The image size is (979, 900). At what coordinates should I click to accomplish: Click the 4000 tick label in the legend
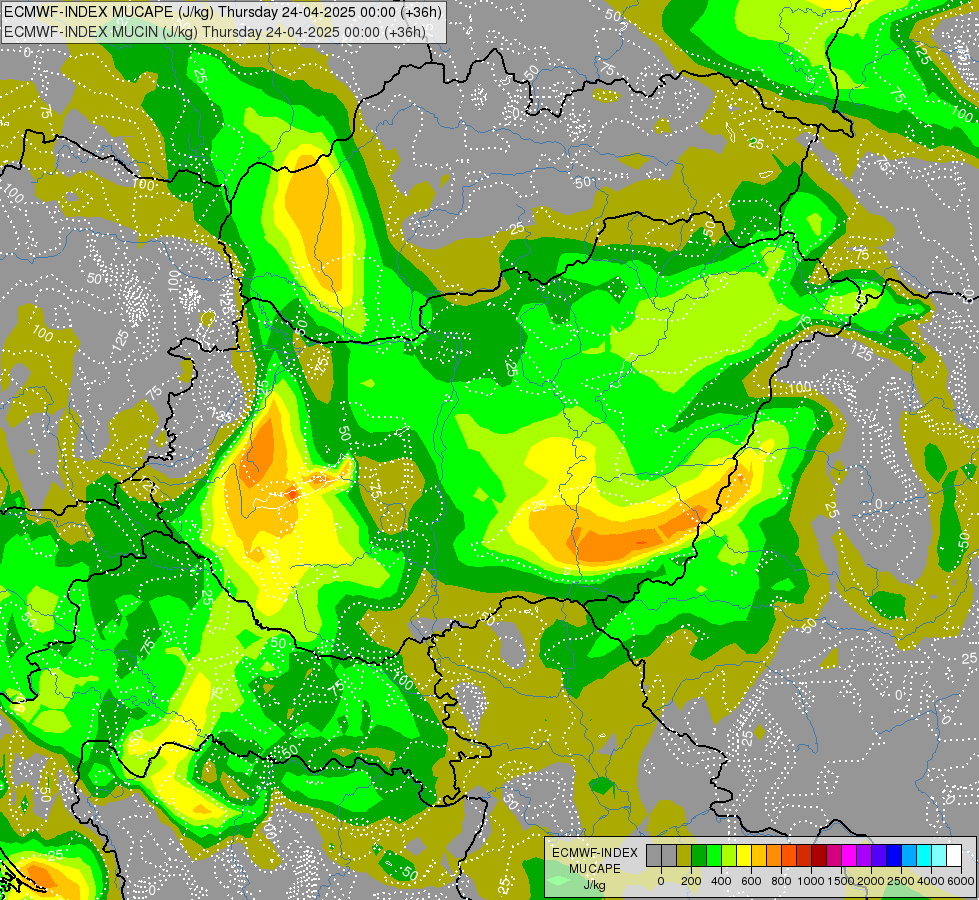point(932,881)
